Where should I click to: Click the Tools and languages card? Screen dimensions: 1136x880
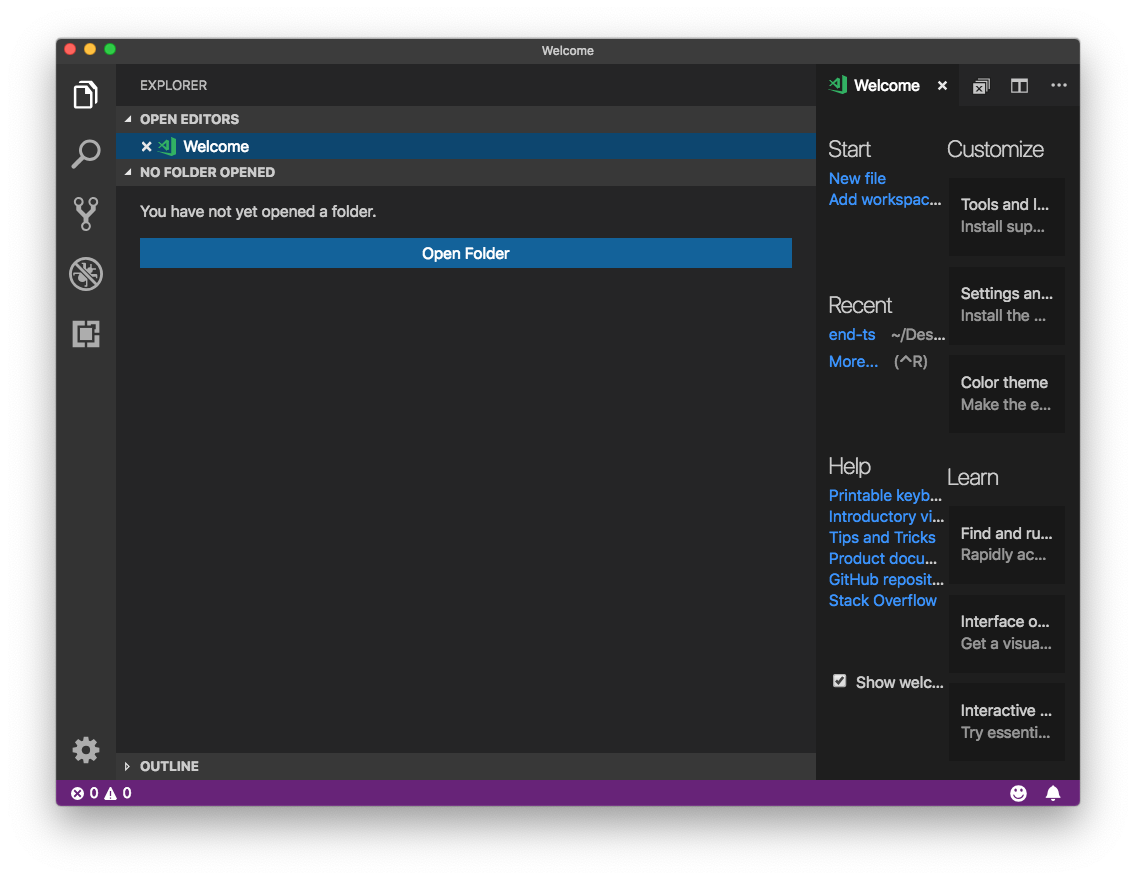coord(1007,216)
